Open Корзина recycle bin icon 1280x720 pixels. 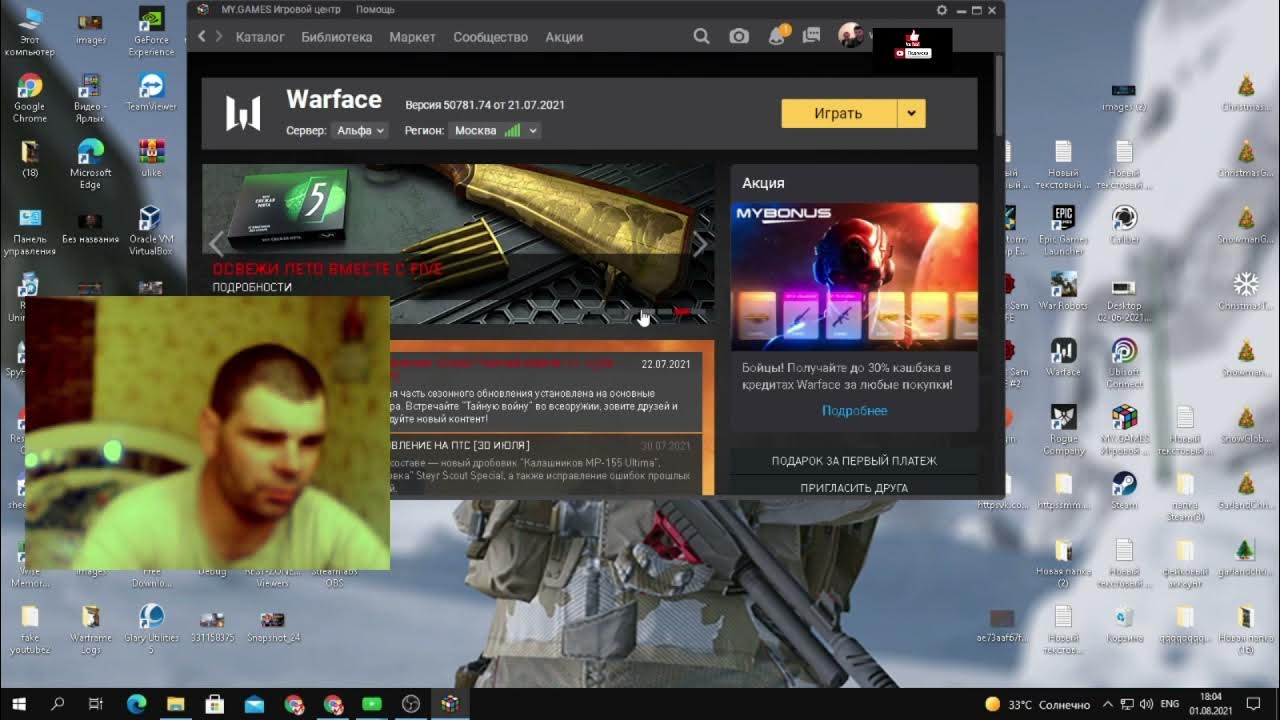[x=1124, y=623]
